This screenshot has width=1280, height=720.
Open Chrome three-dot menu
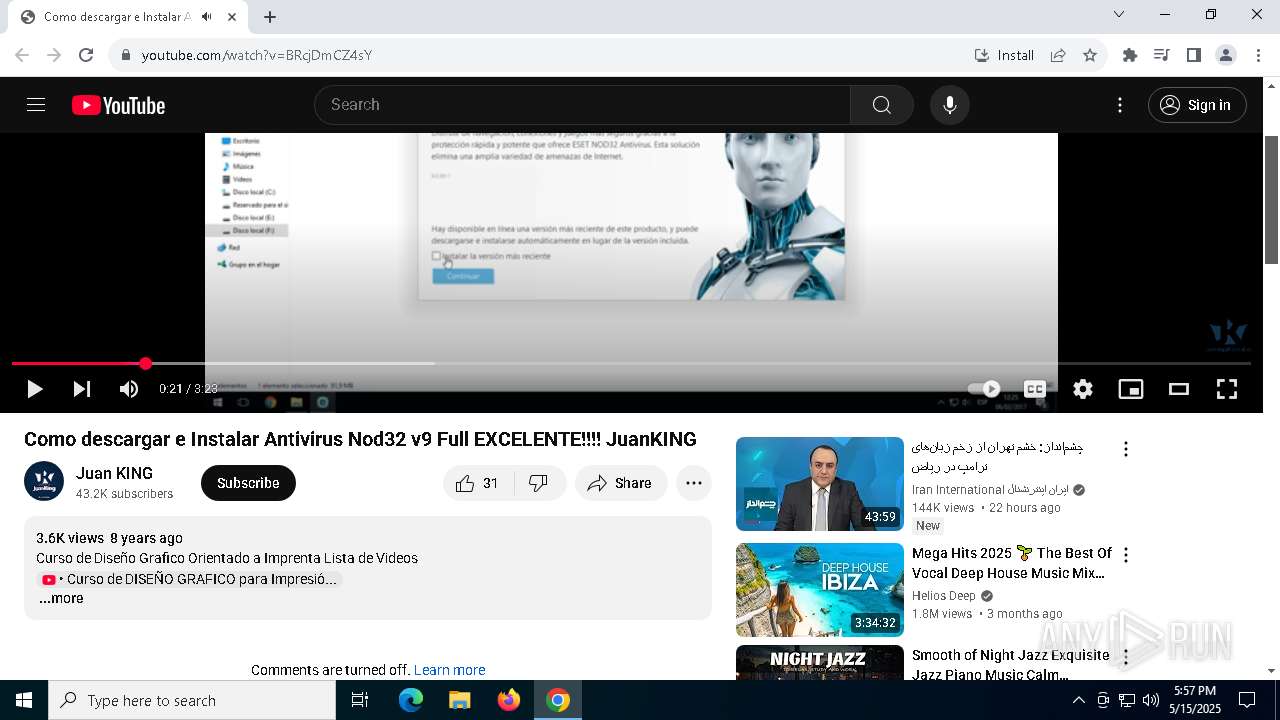click(x=1258, y=55)
